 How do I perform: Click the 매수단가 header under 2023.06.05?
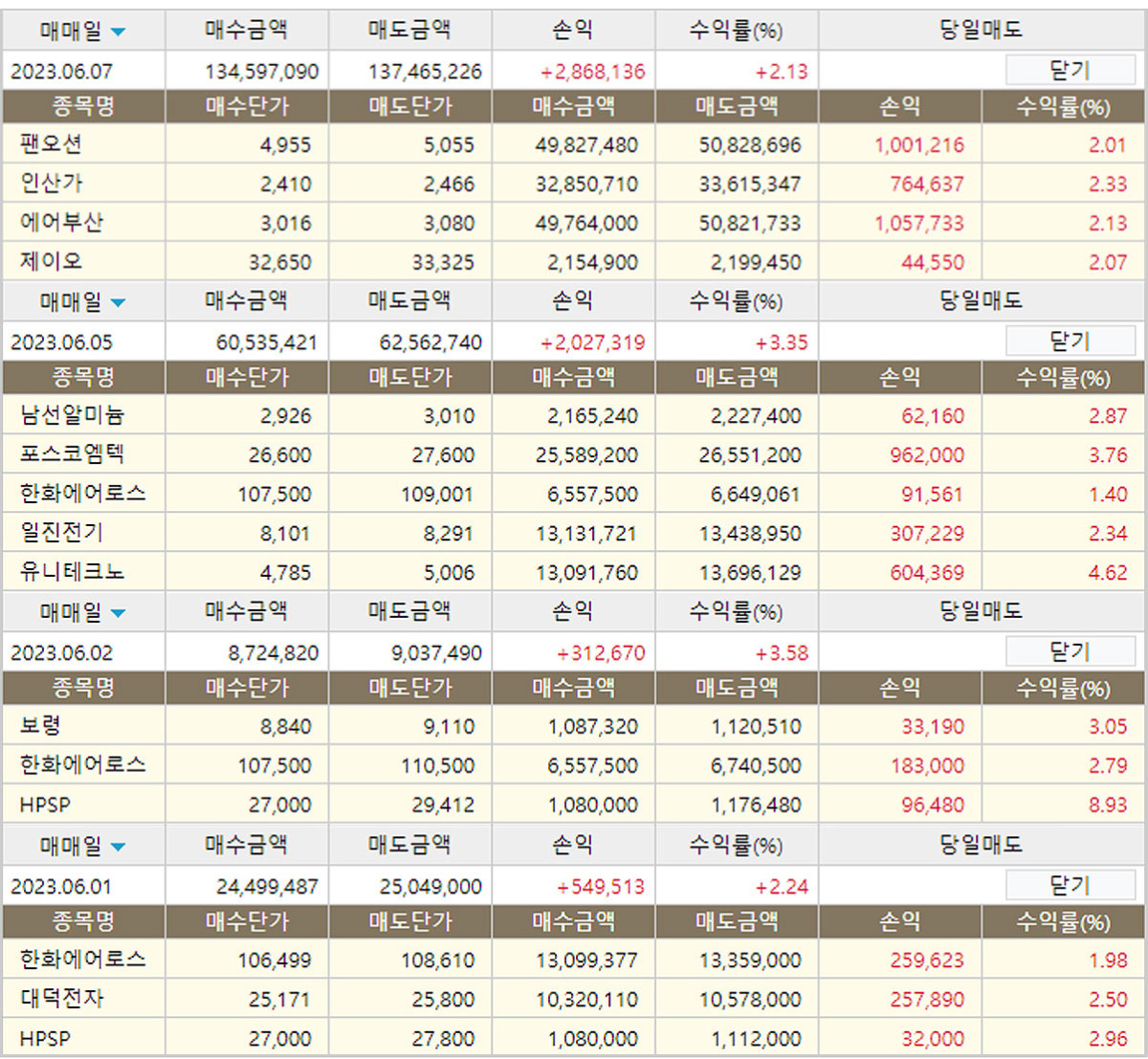[247, 377]
